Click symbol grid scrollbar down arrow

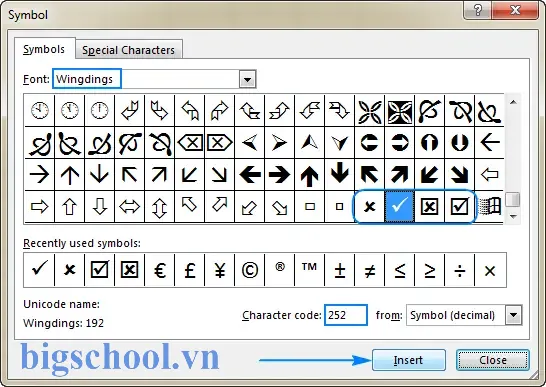513,216
